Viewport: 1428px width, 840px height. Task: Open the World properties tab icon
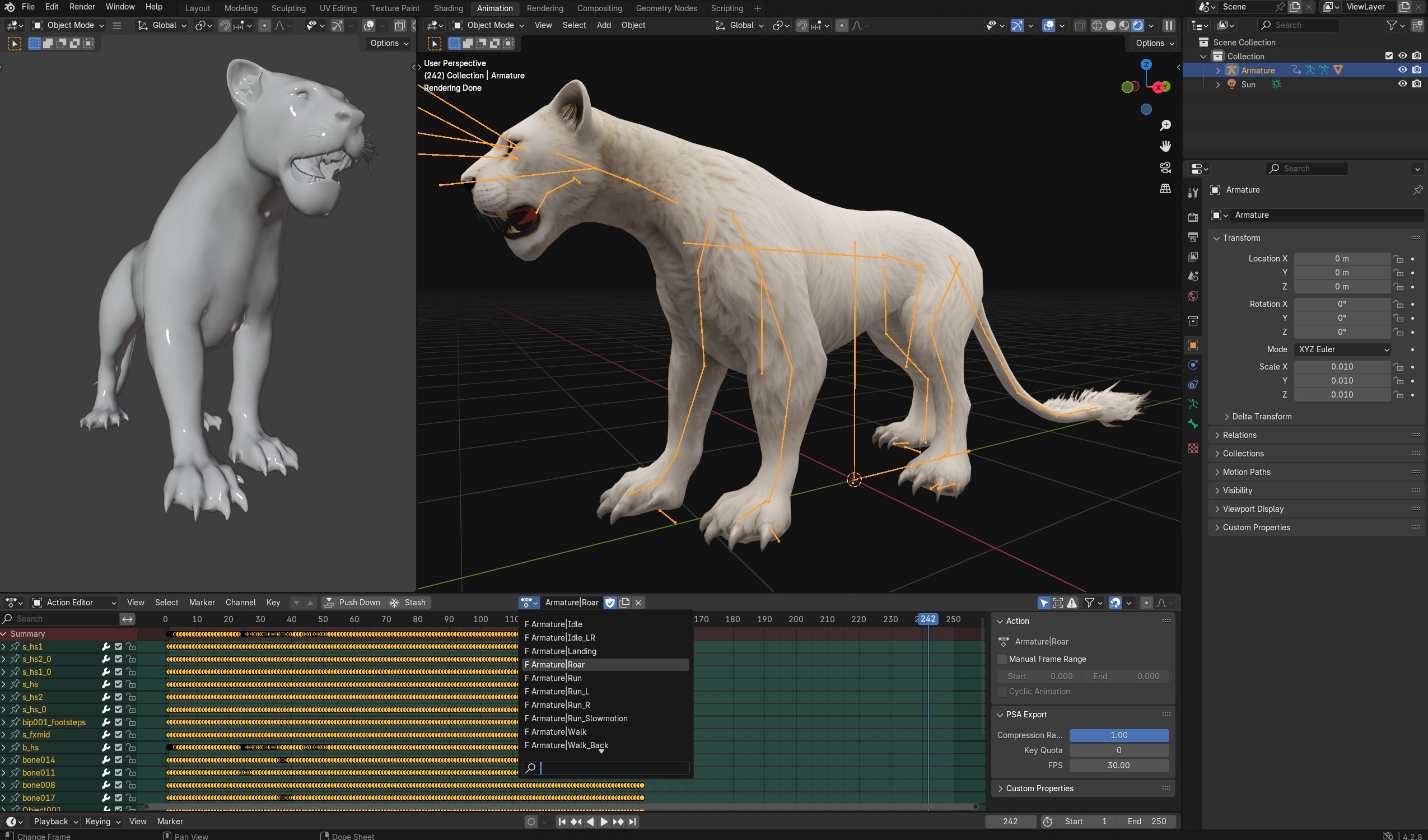(1193, 296)
